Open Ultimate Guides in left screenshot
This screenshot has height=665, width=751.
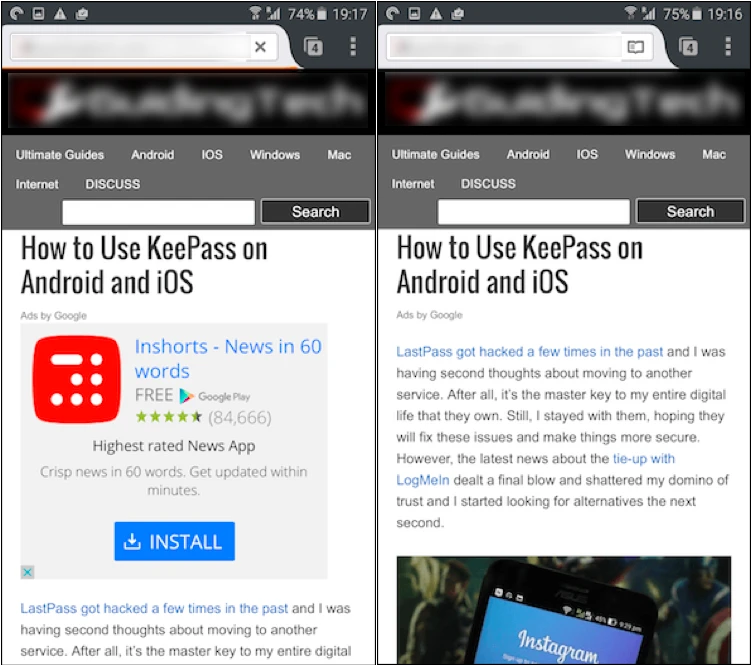(x=60, y=155)
